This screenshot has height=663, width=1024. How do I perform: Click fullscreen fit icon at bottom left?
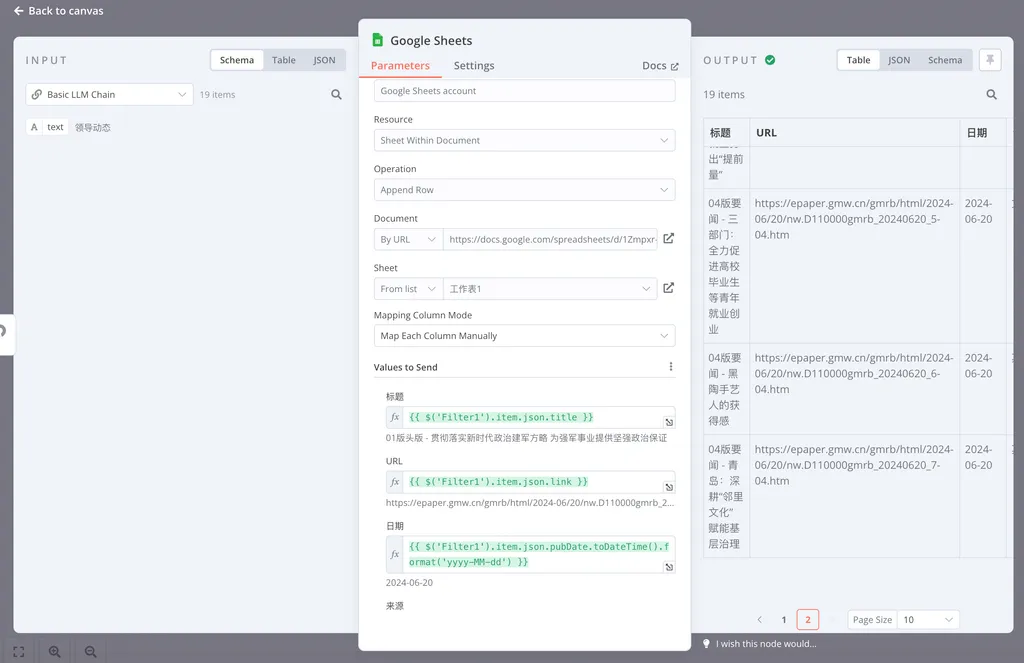point(19,651)
